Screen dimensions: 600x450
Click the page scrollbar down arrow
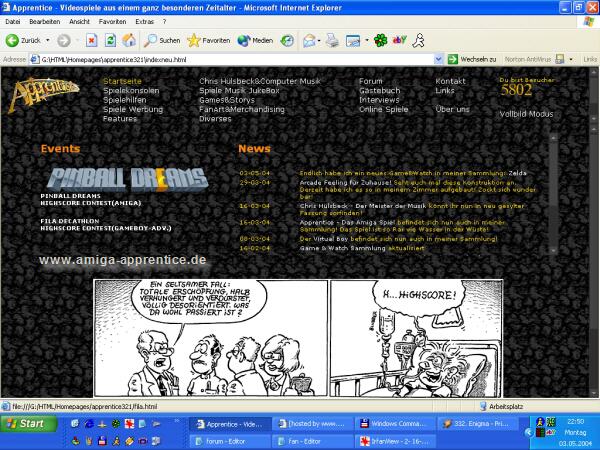pyautogui.click(x=593, y=393)
